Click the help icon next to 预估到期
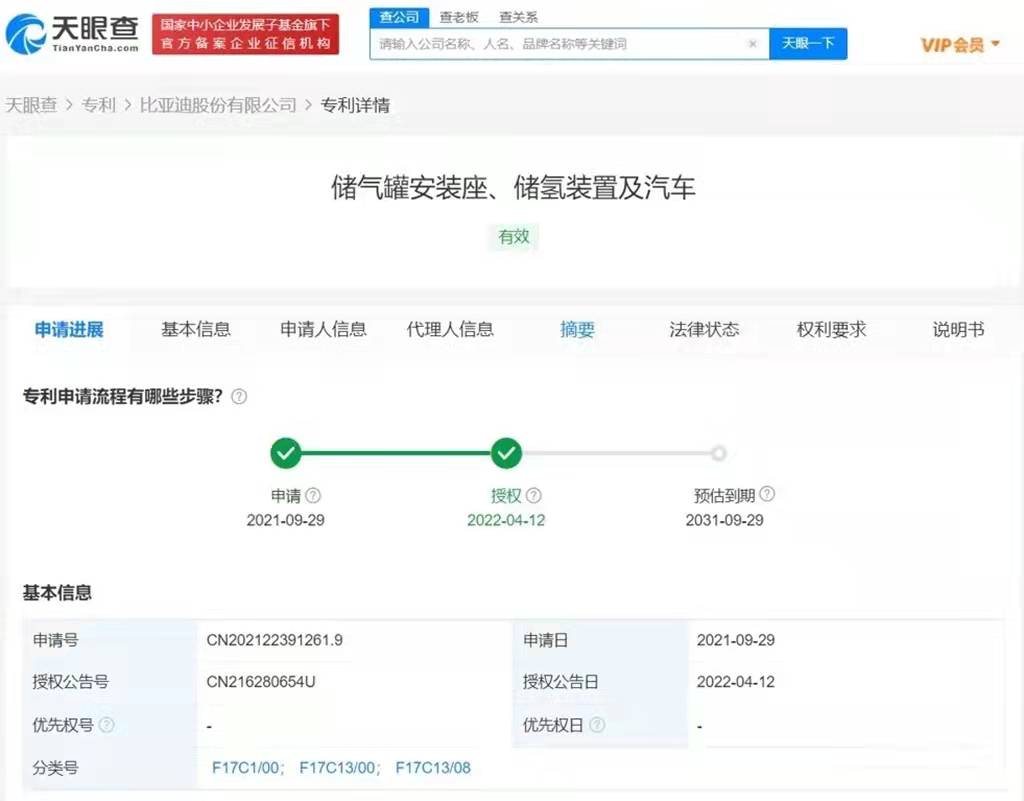Image resolution: width=1024 pixels, height=801 pixels. [767, 494]
